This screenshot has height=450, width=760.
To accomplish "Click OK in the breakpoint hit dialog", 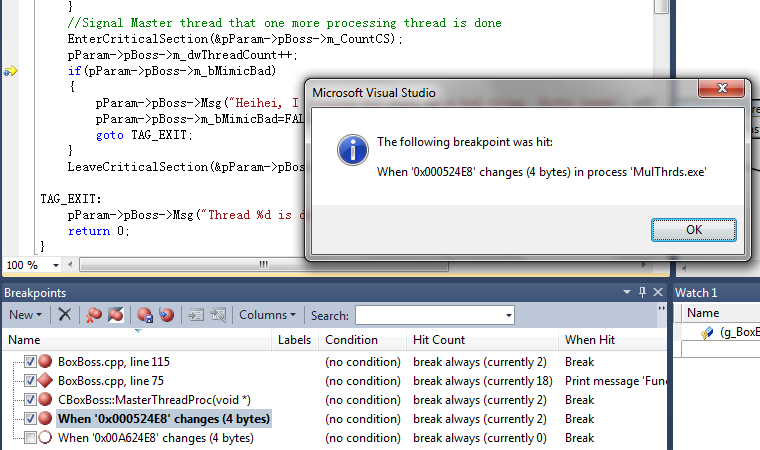I will [693, 229].
